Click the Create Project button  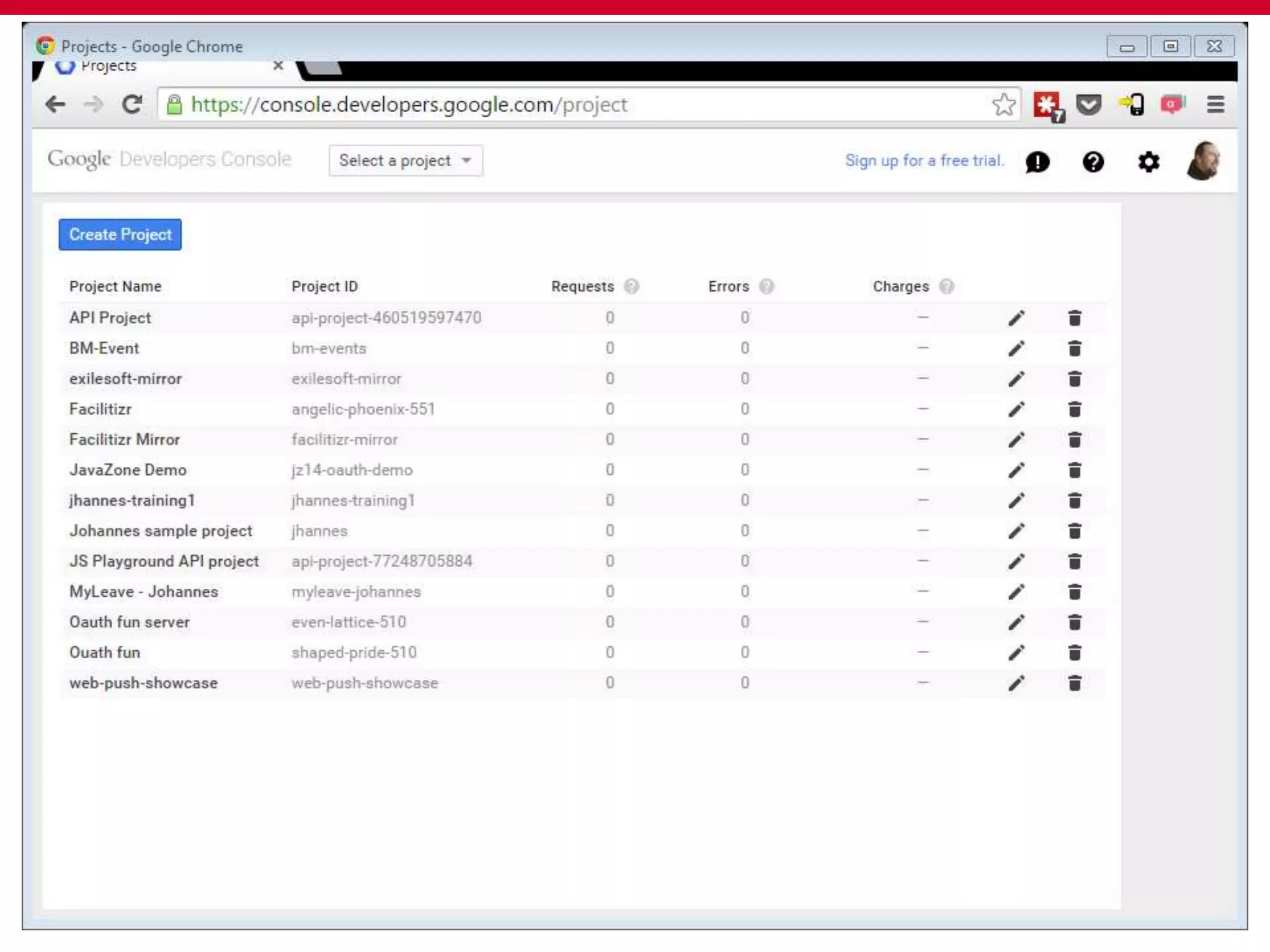(120, 235)
